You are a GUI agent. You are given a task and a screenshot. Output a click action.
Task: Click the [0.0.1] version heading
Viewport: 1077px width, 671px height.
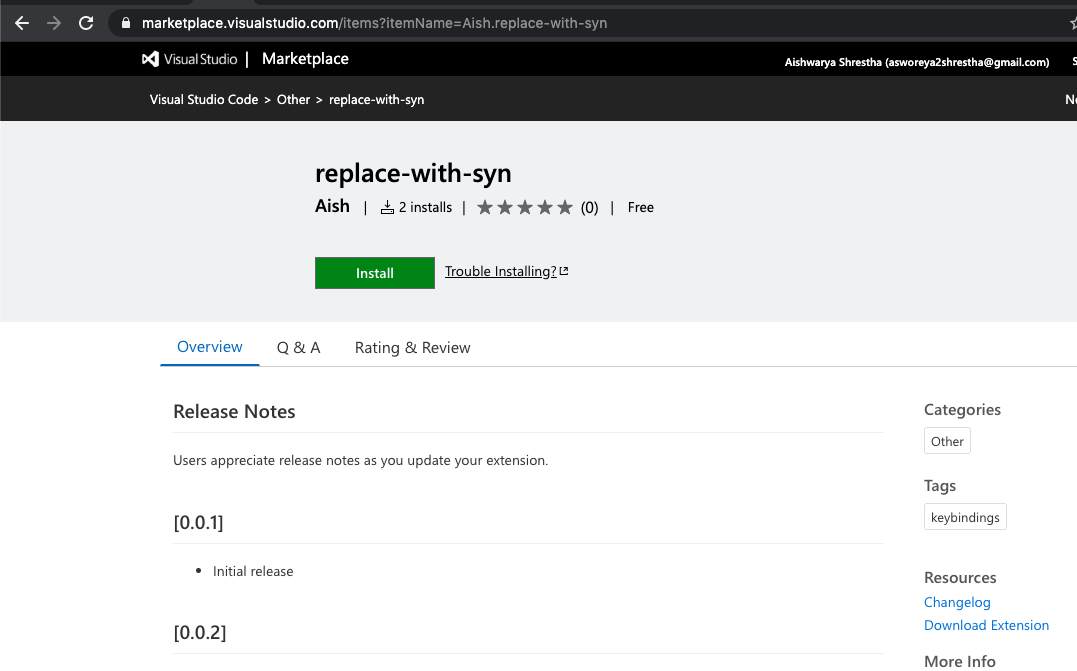click(199, 523)
